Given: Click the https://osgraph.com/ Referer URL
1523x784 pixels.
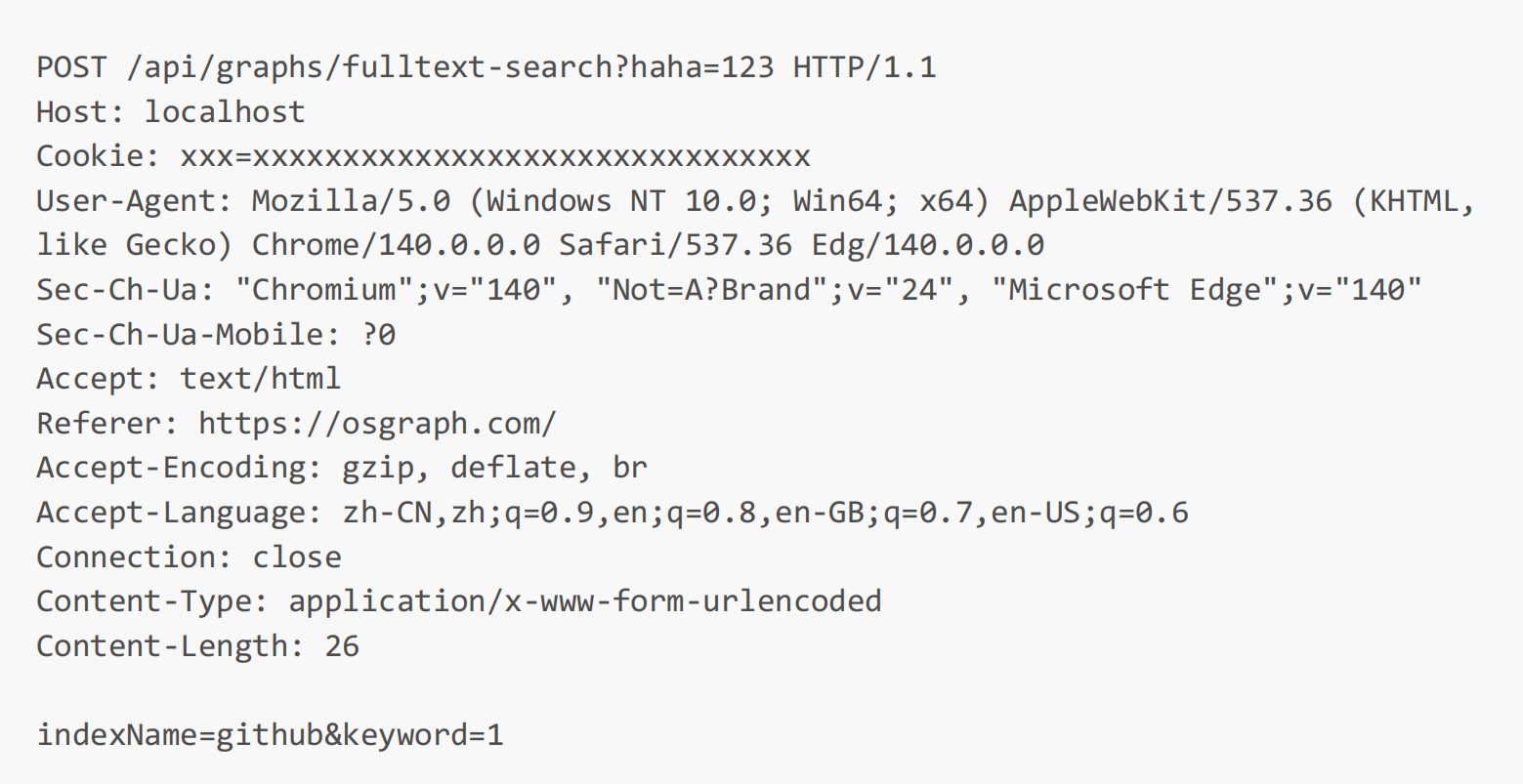Looking at the screenshot, I should tap(377, 424).
